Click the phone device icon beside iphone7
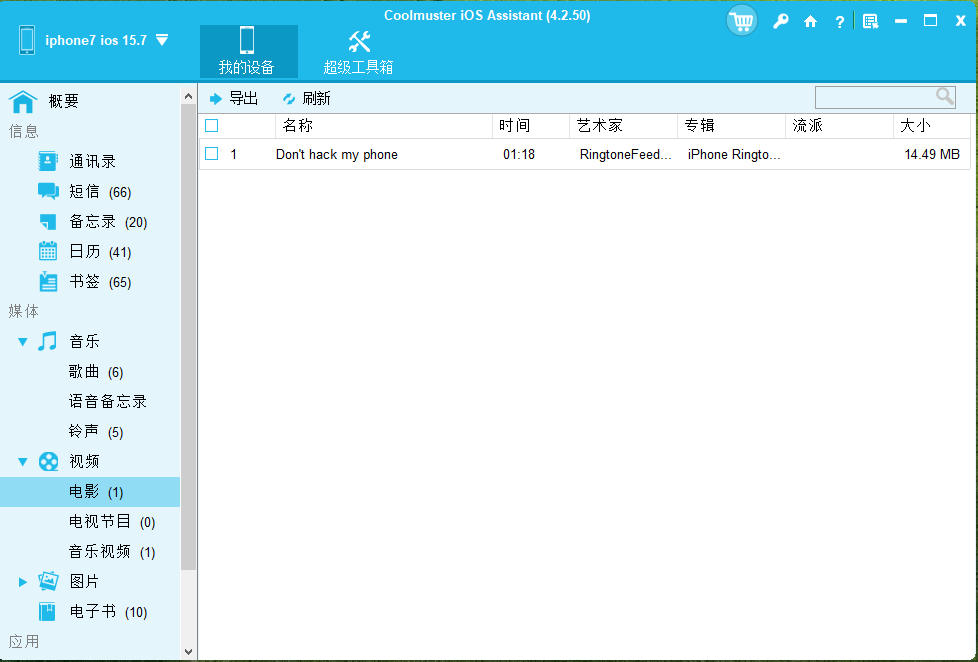 [x=27, y=41]
